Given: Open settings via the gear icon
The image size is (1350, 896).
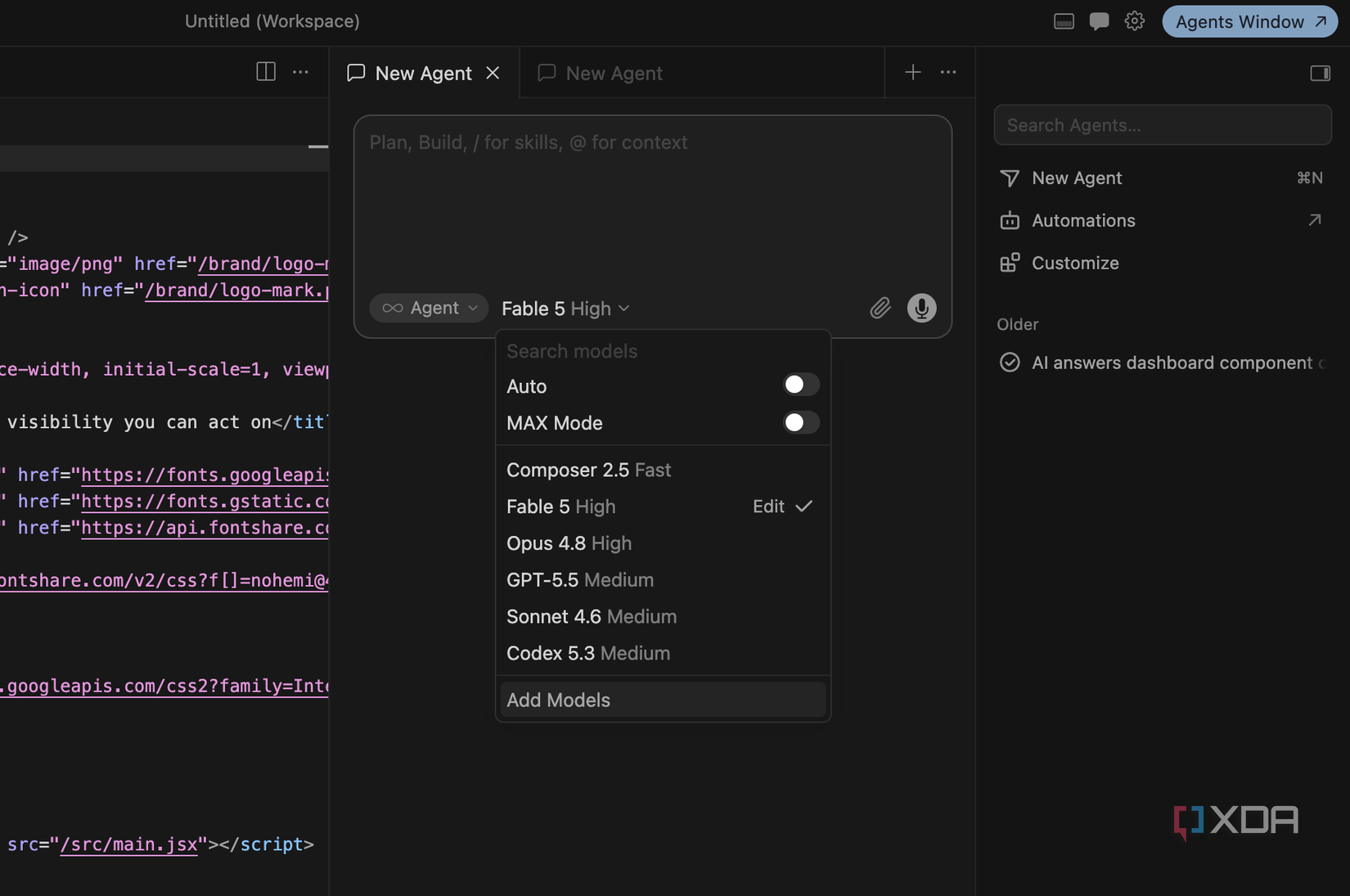Looking at the screenshot, I should 1134,21.
